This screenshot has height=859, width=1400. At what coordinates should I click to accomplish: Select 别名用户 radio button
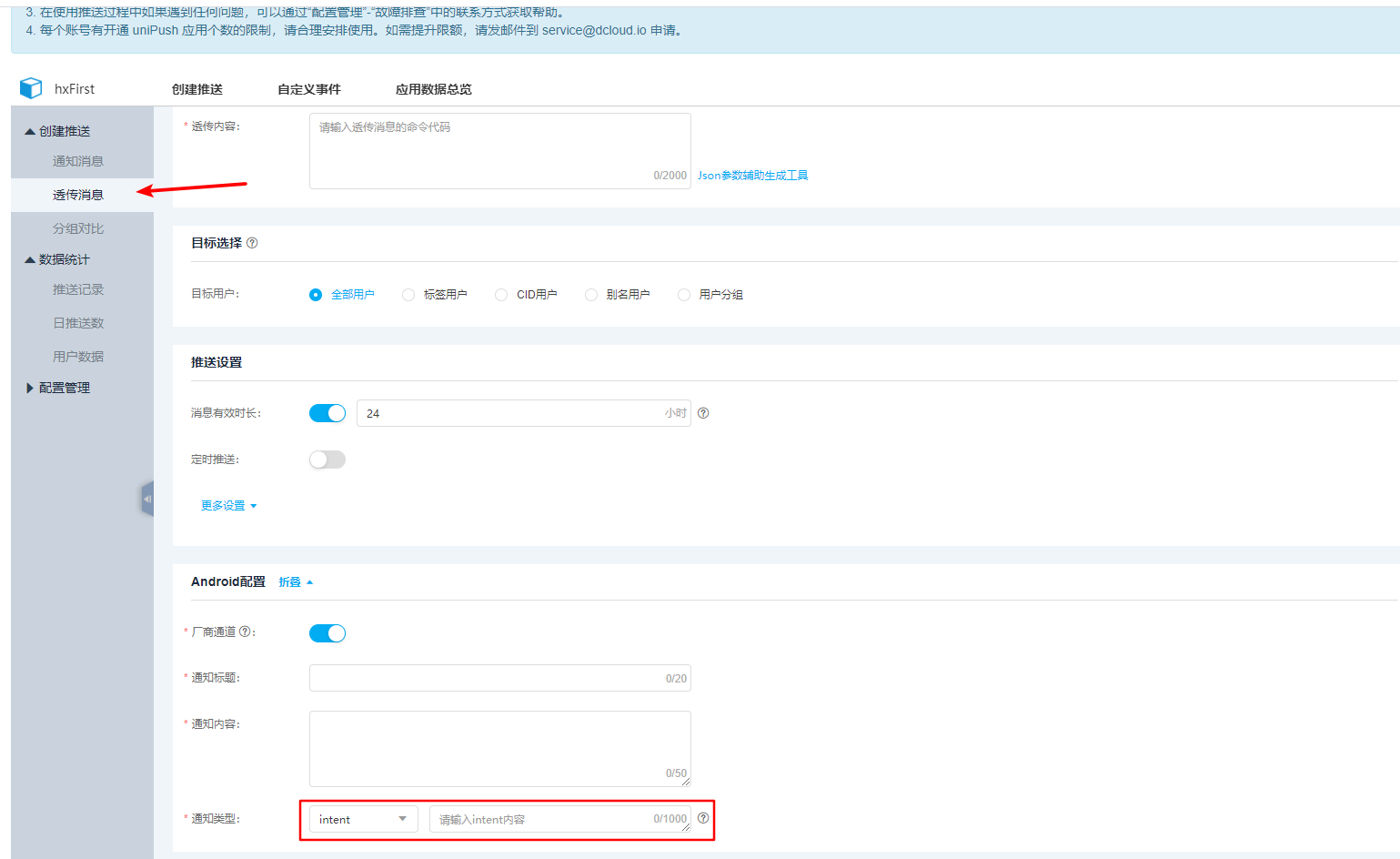pyautogui.click(x=591, y=295)
